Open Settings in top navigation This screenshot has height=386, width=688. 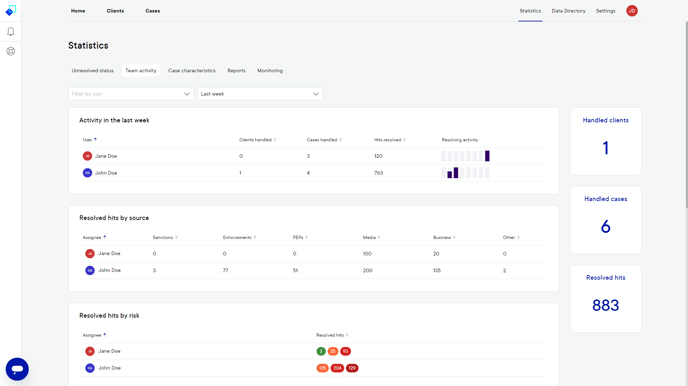[606, 11]
